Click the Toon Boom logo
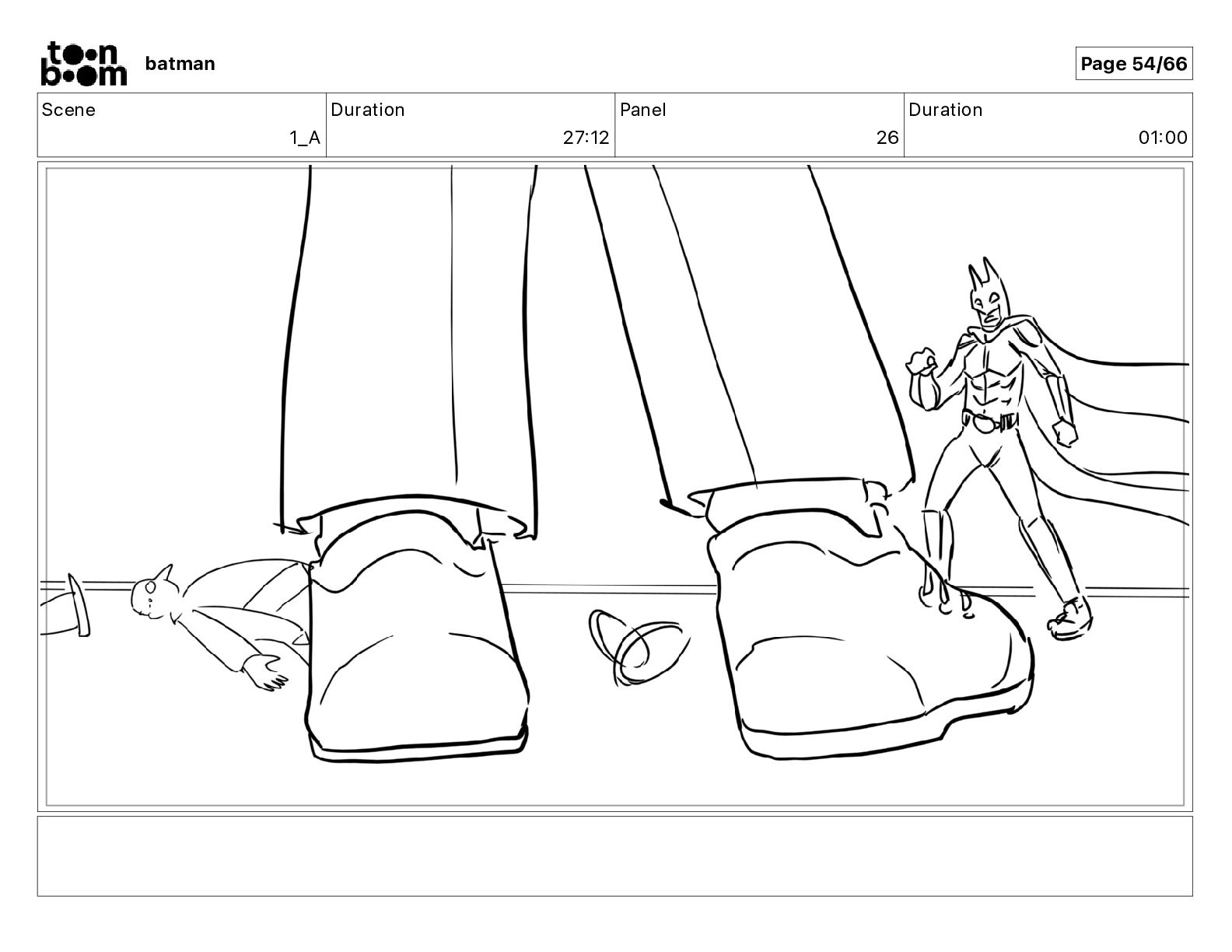This screenshot has height=952, width=1232. (83, 64)
